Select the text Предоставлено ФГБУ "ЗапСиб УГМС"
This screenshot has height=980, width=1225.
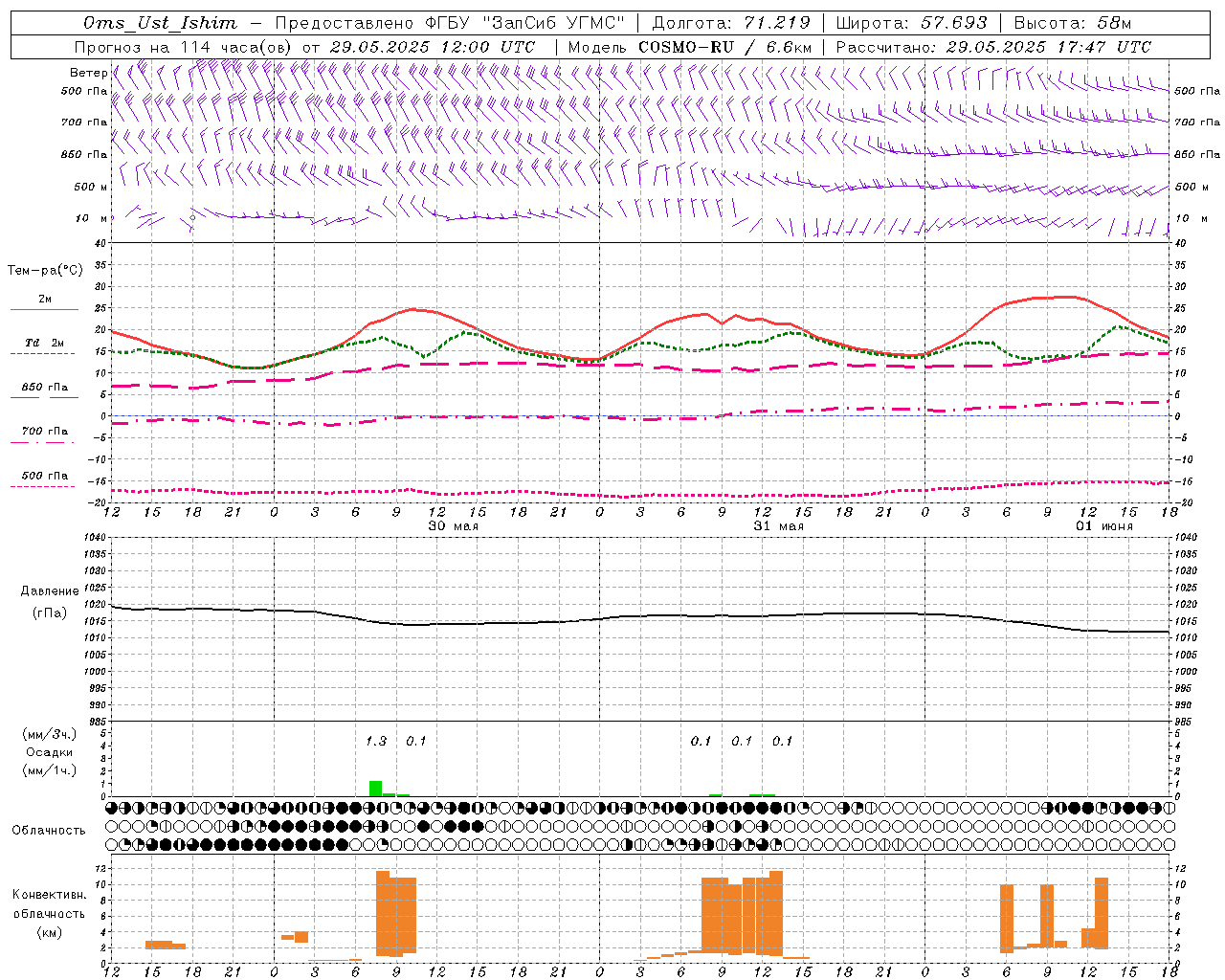(449, 23)
